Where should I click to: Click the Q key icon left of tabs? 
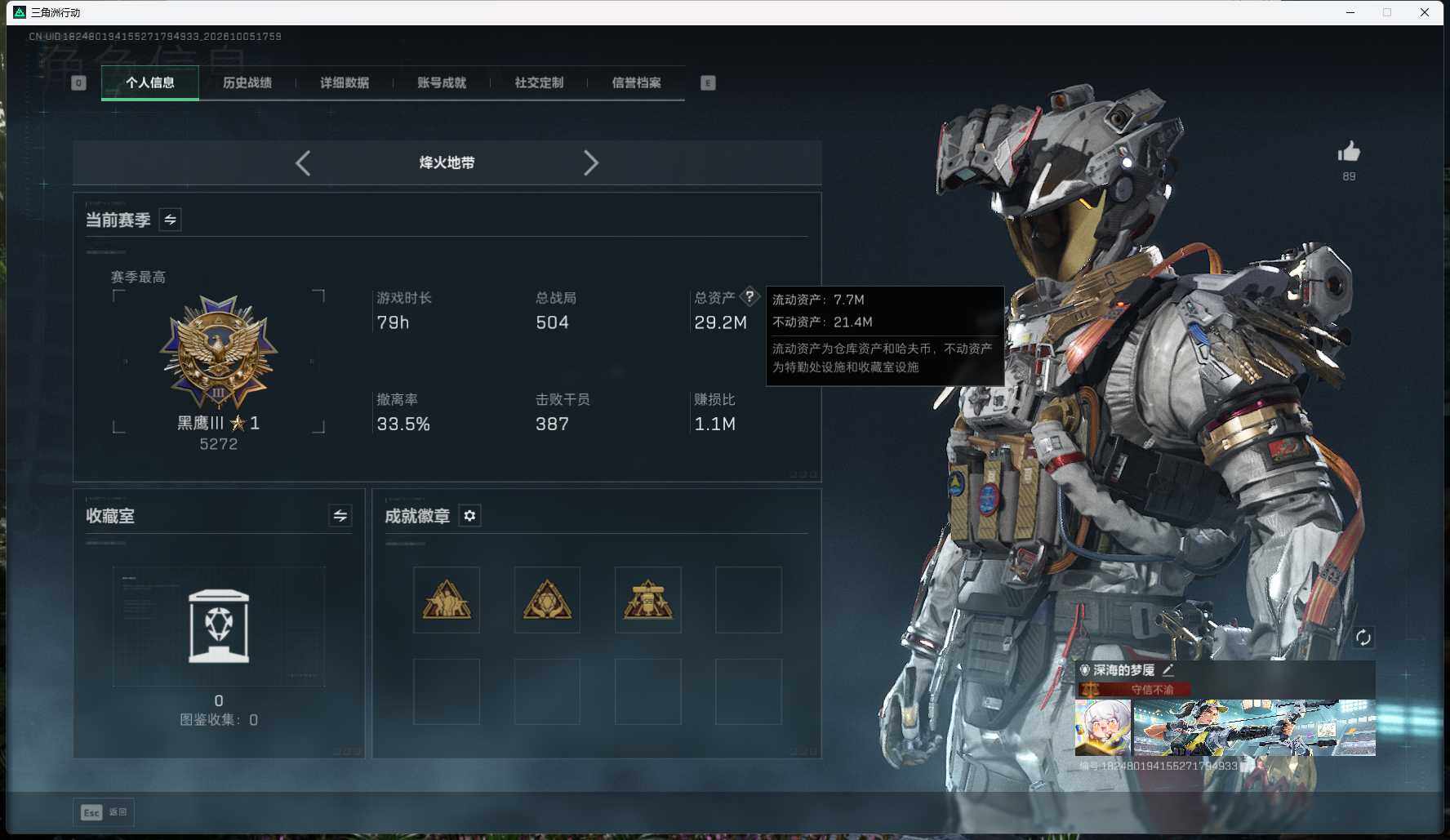pyautogui.click(x=78, y=83)
